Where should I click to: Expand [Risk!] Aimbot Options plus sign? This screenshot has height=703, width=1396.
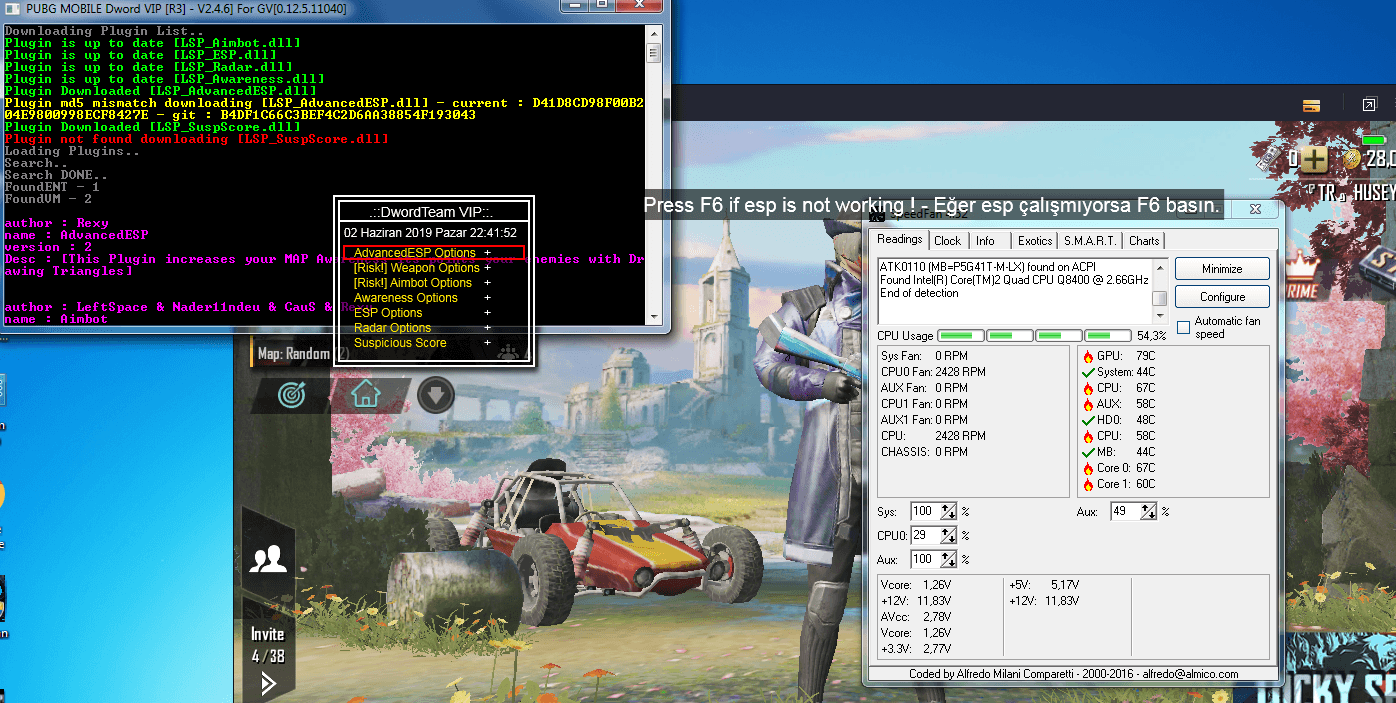point(488,283)
